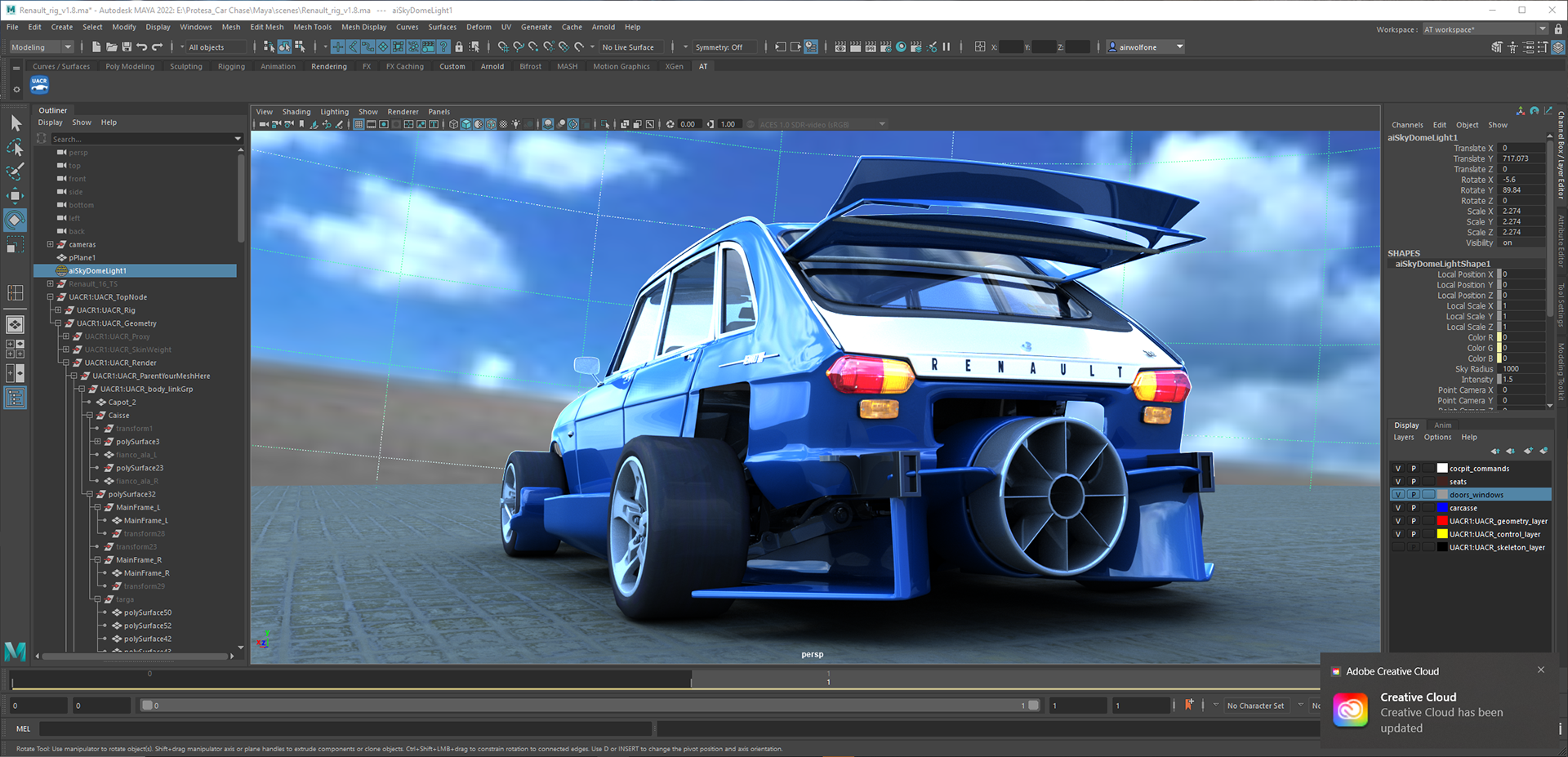Open the Workspace AT workspace dropdown

[x=1485, y=29]
